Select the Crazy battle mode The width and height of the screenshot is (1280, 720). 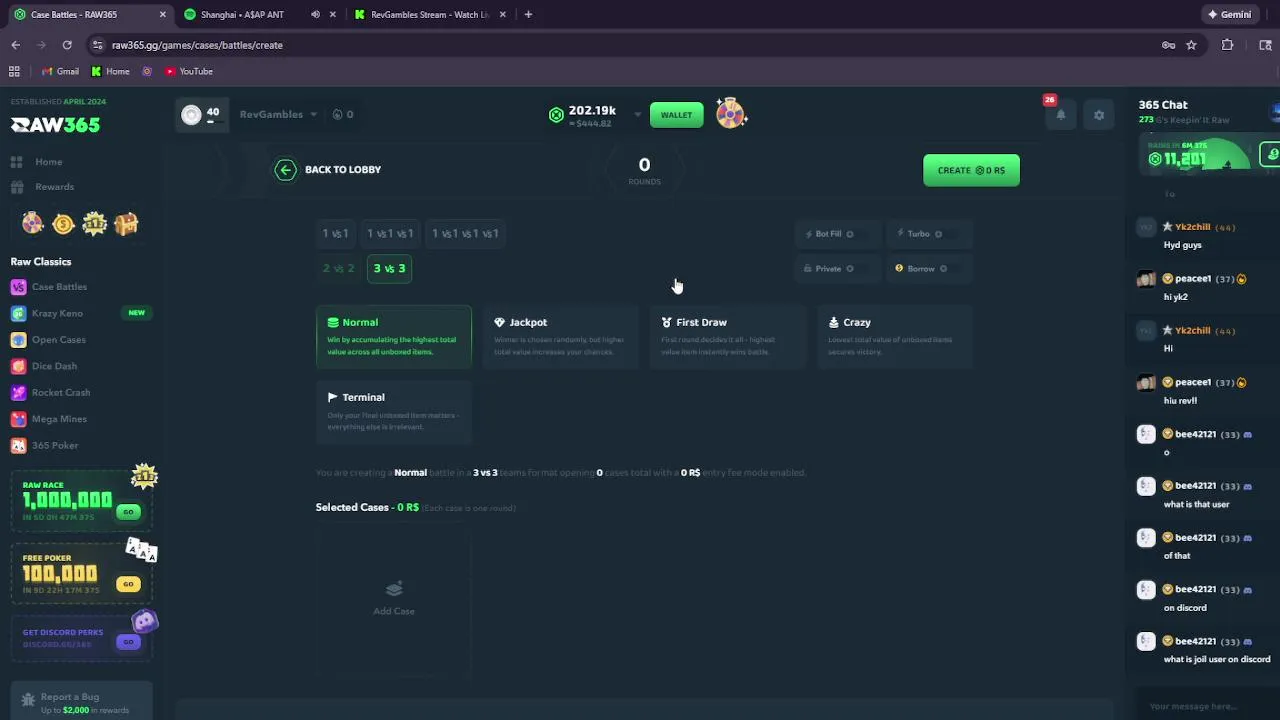tap(895, 337)
